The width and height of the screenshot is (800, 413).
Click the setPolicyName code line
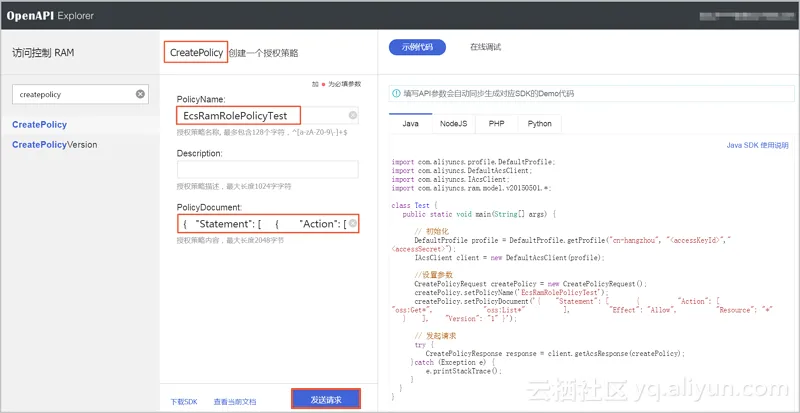(512, 293)
